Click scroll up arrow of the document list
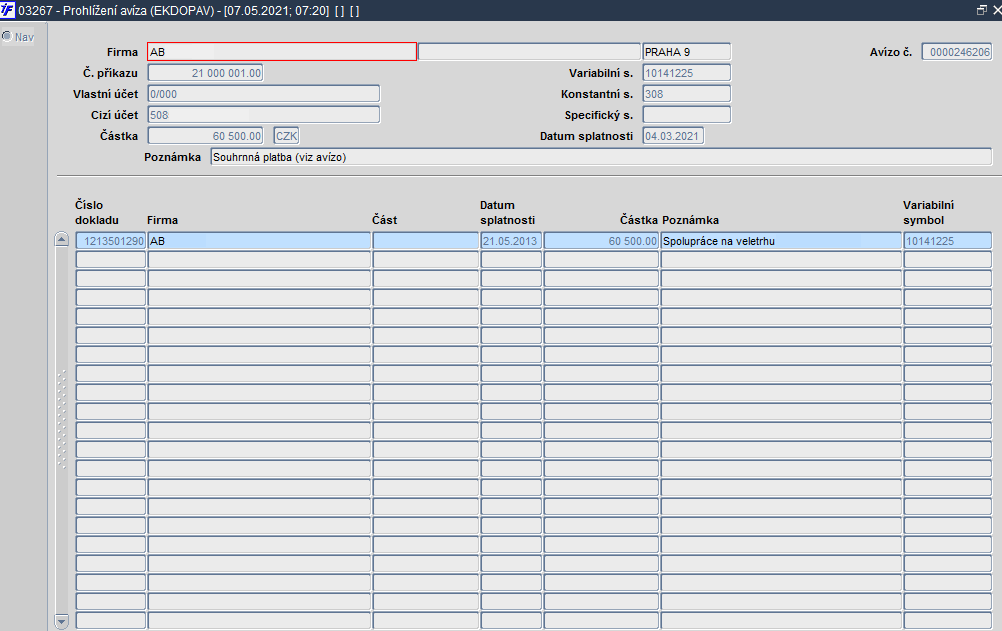 61,240
